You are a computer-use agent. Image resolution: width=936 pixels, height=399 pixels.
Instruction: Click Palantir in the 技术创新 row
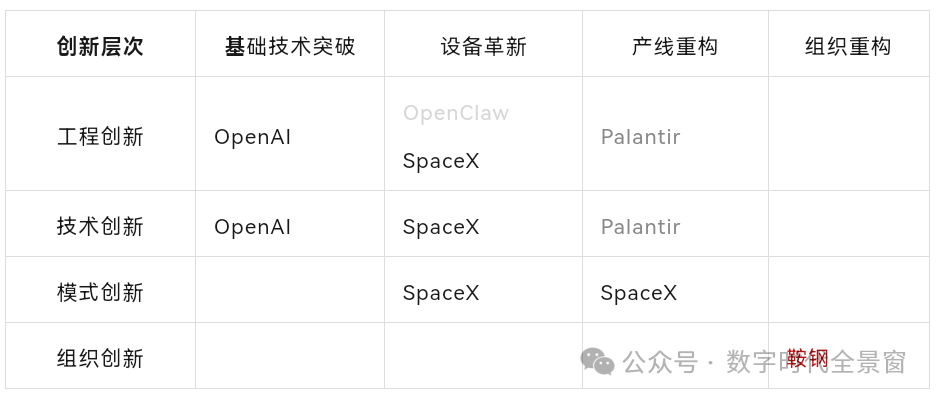(641, 227)
